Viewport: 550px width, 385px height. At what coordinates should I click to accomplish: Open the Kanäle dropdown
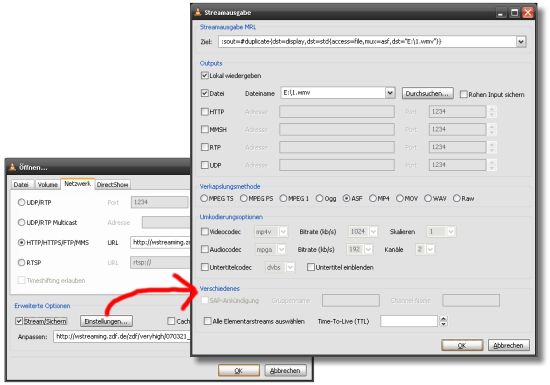[x=430, y=249]
